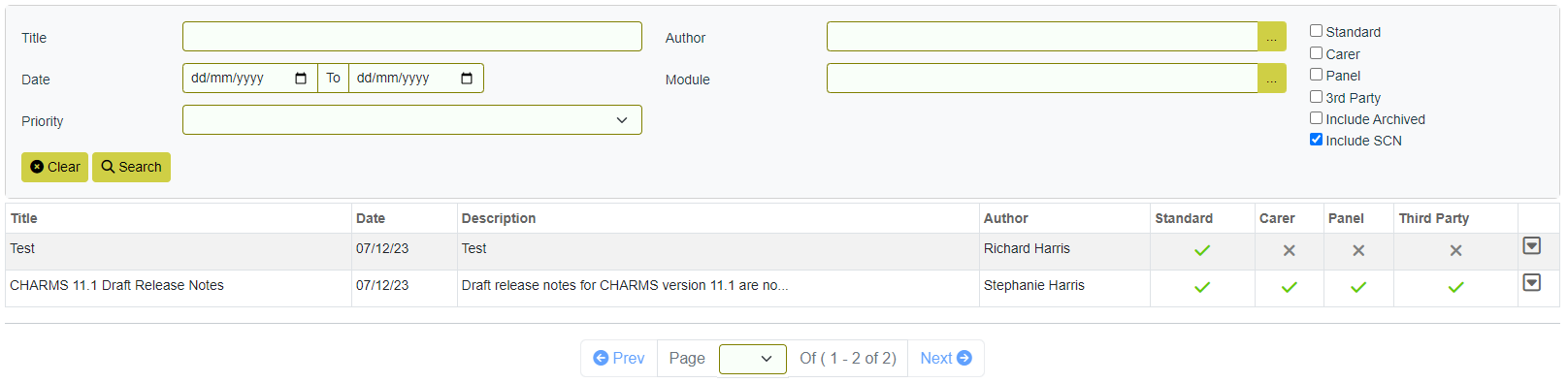
Task: Sort by the Date column header
Action: click(371, 218)
